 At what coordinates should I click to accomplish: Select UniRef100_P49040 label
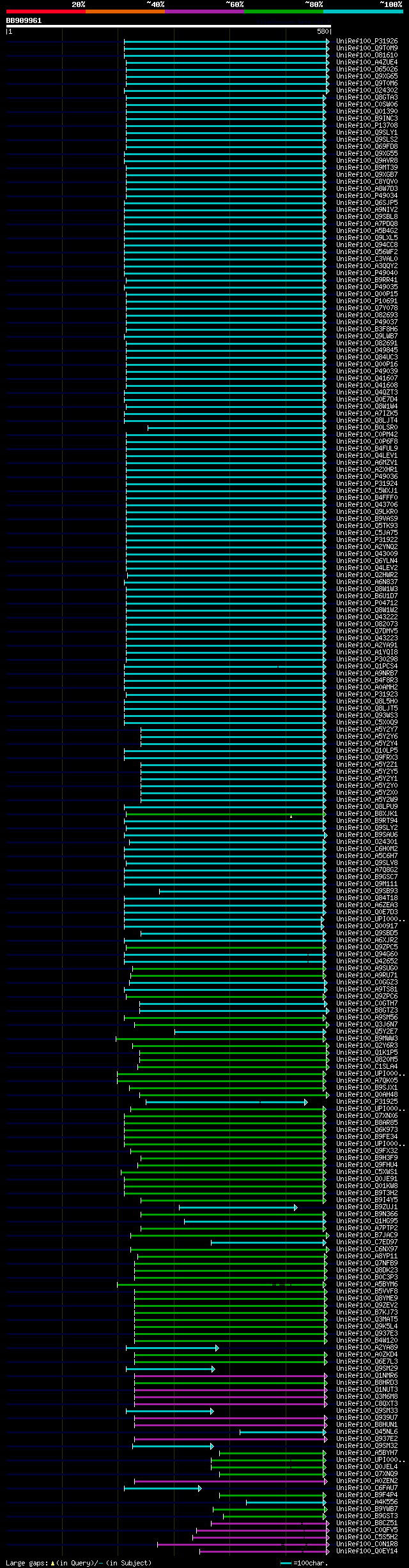pyautogui.click(x=367, y=273)
